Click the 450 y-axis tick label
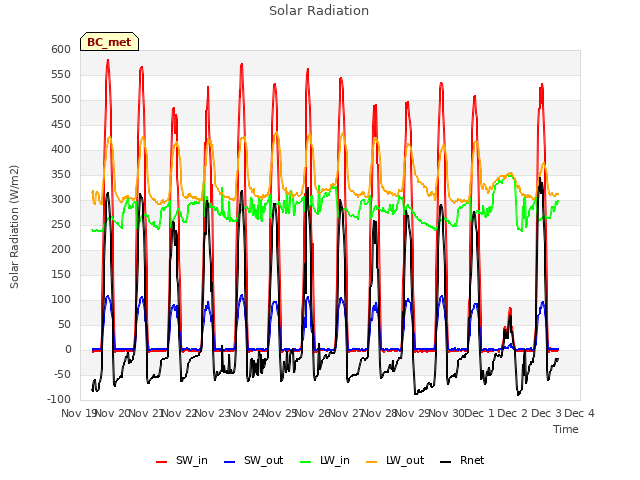Screen dimensions: 640x480 click(61, 124)
